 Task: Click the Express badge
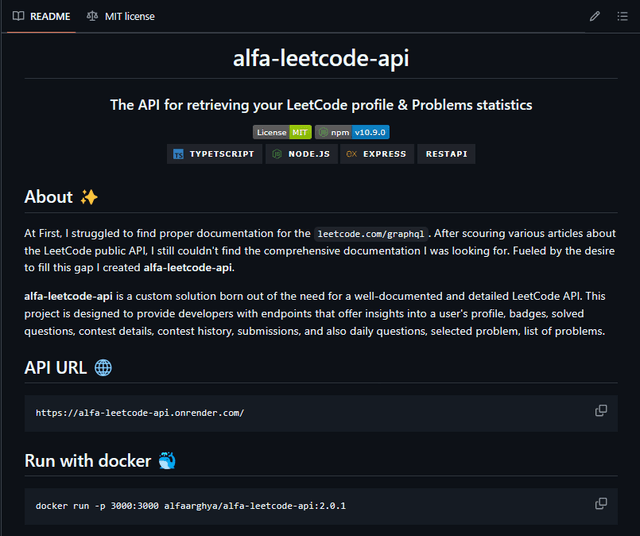coord(376,154)
